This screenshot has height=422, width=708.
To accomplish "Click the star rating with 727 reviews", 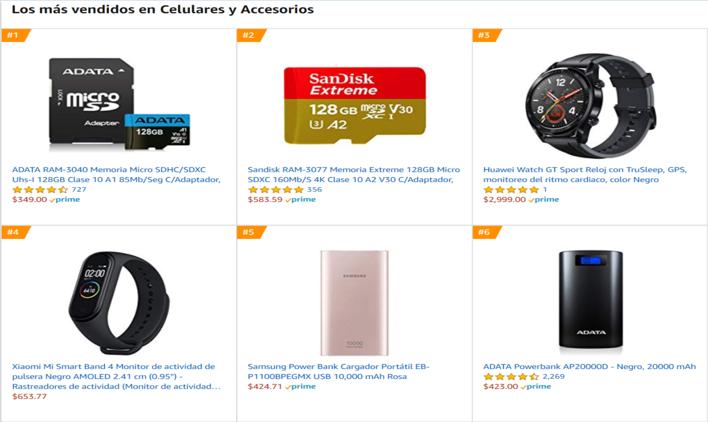I will coord(40,189).
